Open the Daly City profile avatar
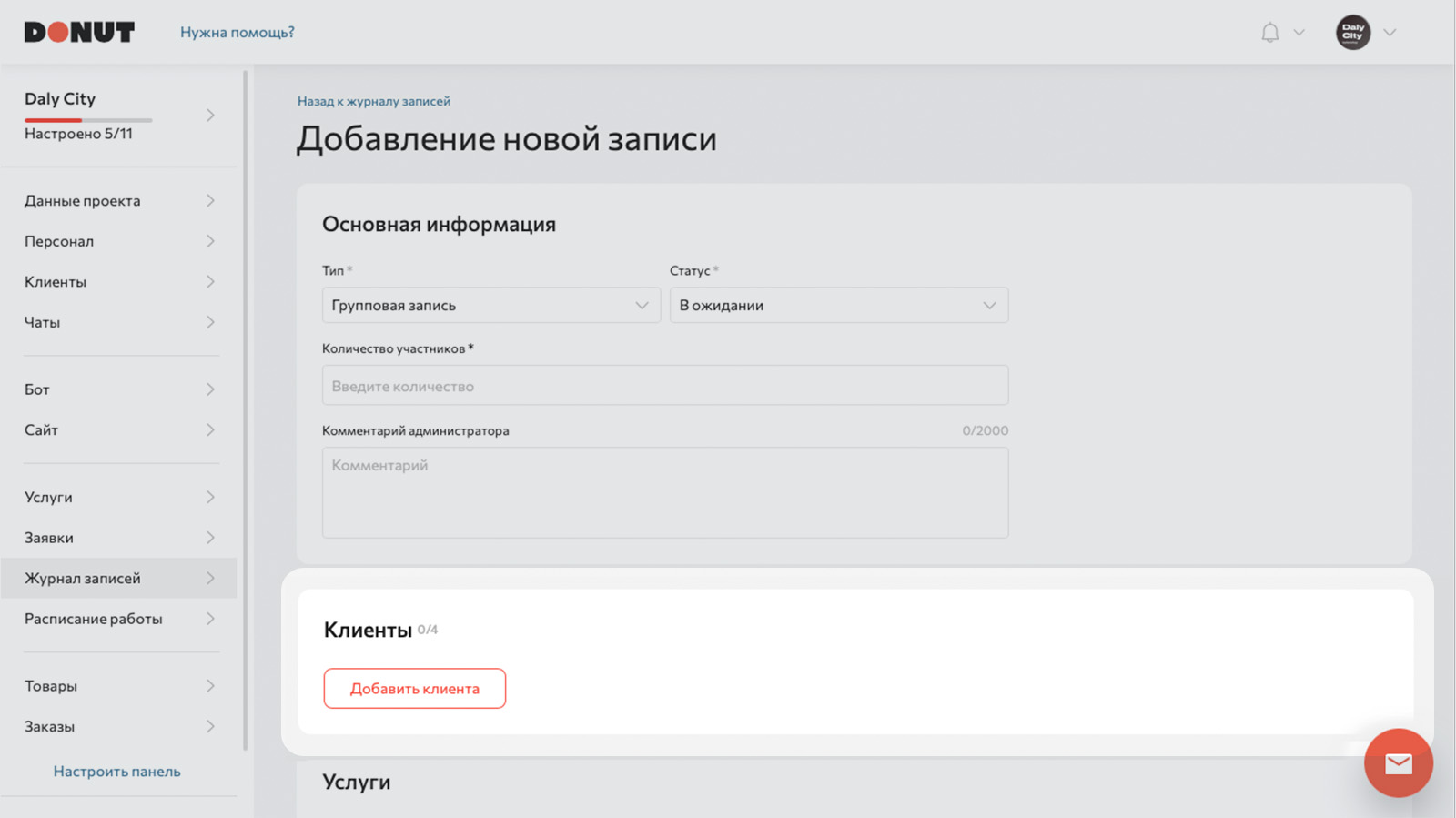This screenshot has width=1456, height=818. tap(1352, 32)
